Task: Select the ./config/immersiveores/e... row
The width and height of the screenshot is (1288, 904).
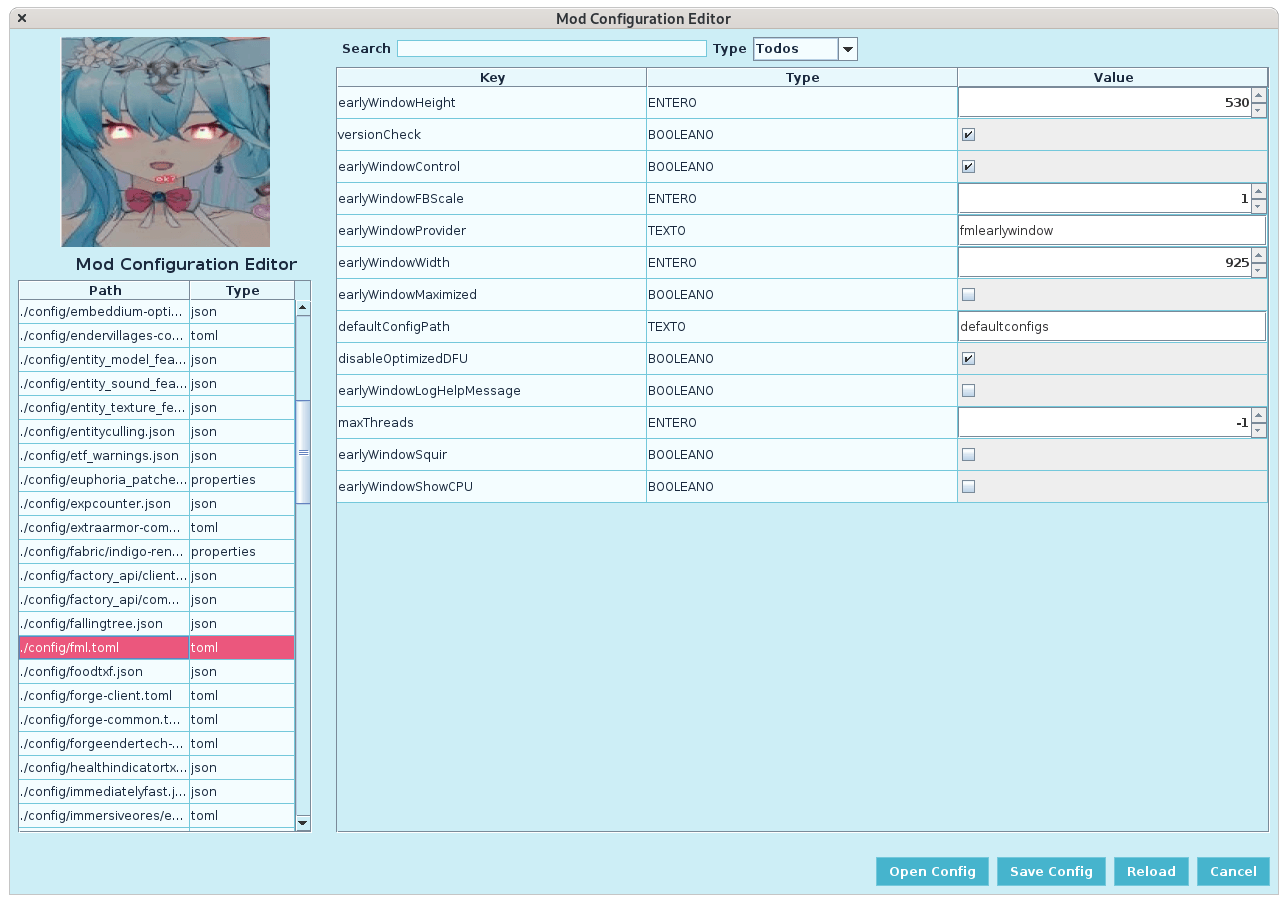Action: point(157,816)
